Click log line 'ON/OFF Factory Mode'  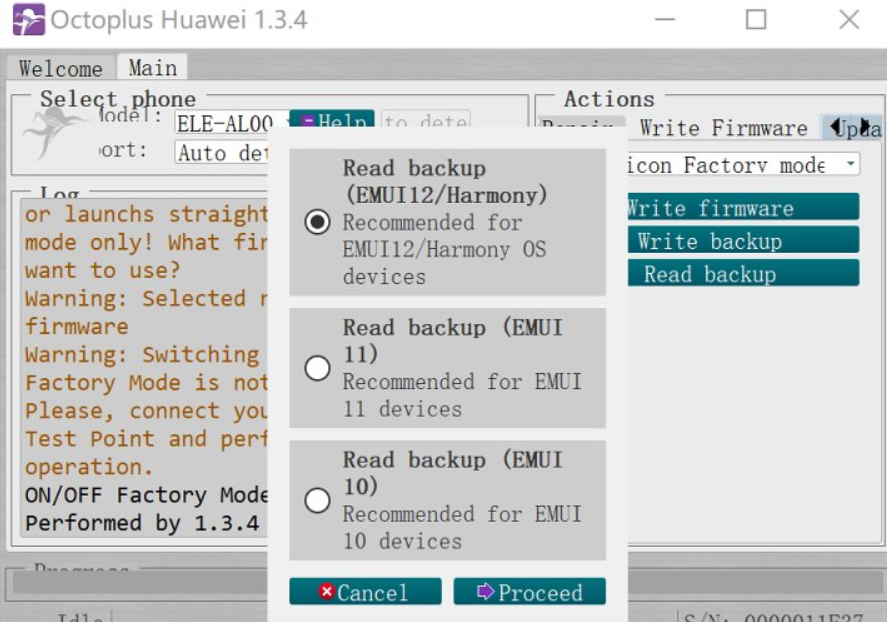pos(146,495)
